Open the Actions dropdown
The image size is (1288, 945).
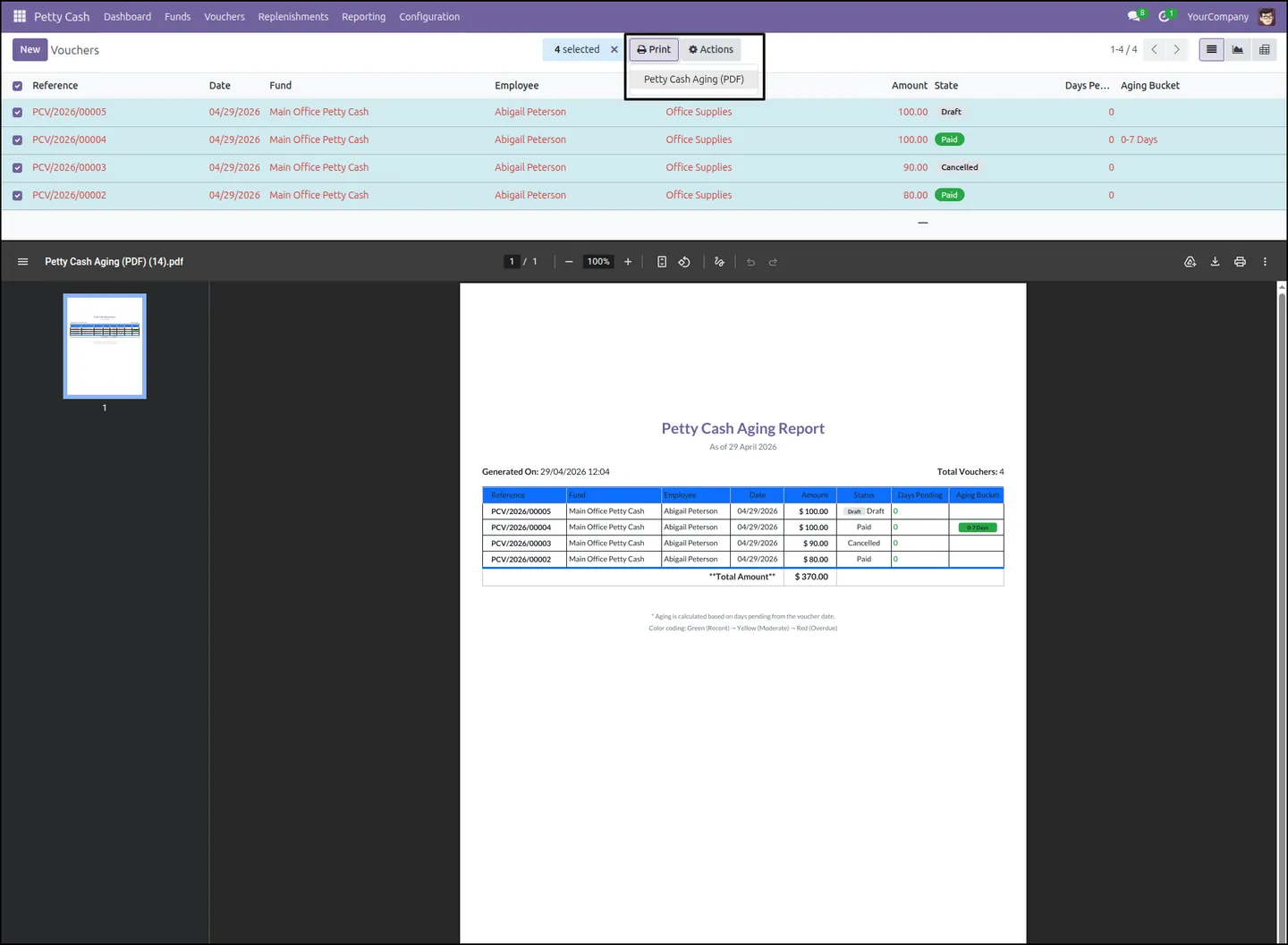[711, 50]
